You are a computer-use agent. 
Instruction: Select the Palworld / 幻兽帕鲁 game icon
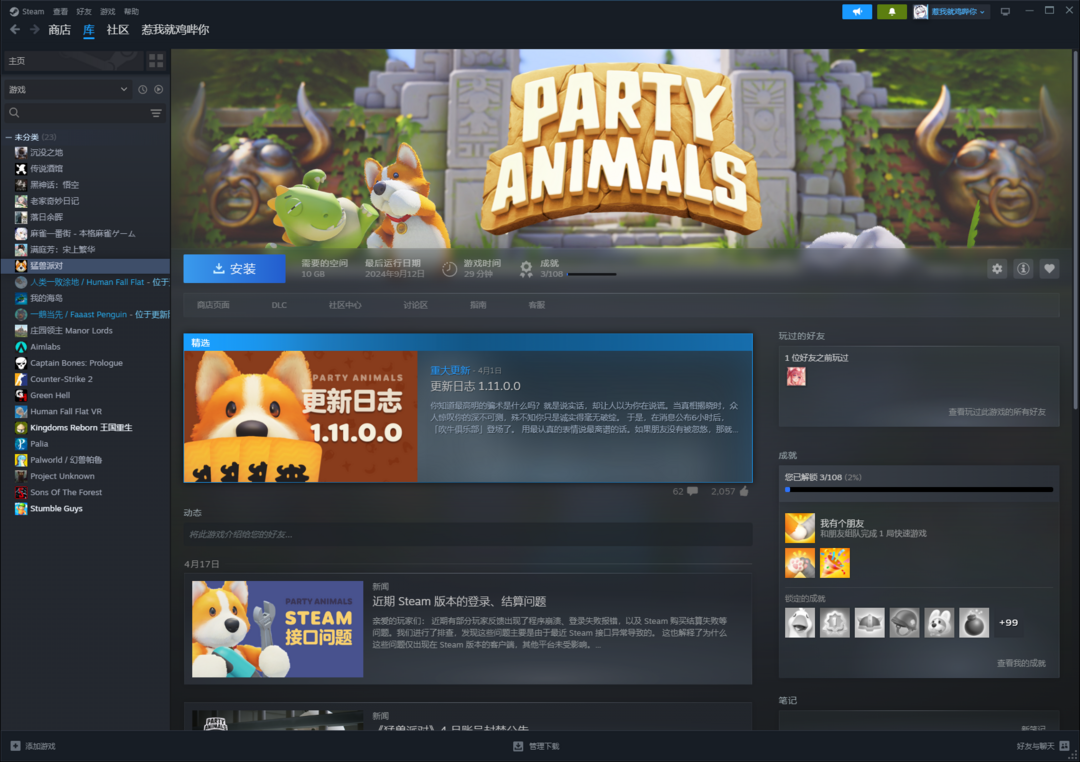pyautogui.click(x=21, y=460)
